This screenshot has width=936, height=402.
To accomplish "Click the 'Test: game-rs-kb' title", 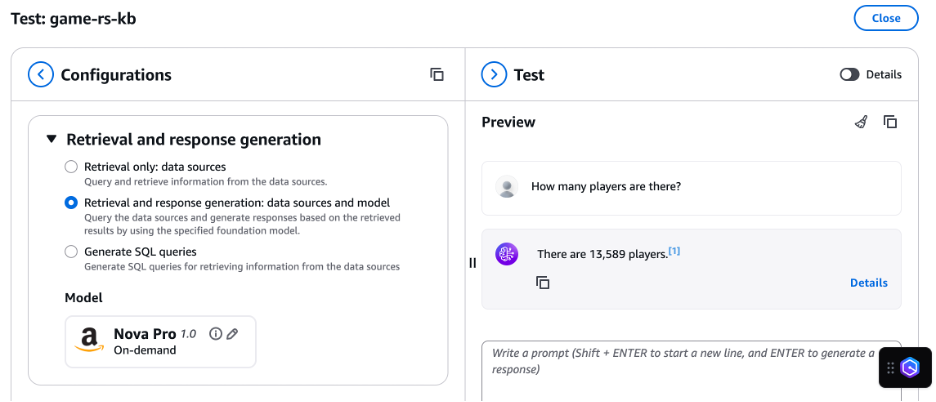I will coord(73,18).
